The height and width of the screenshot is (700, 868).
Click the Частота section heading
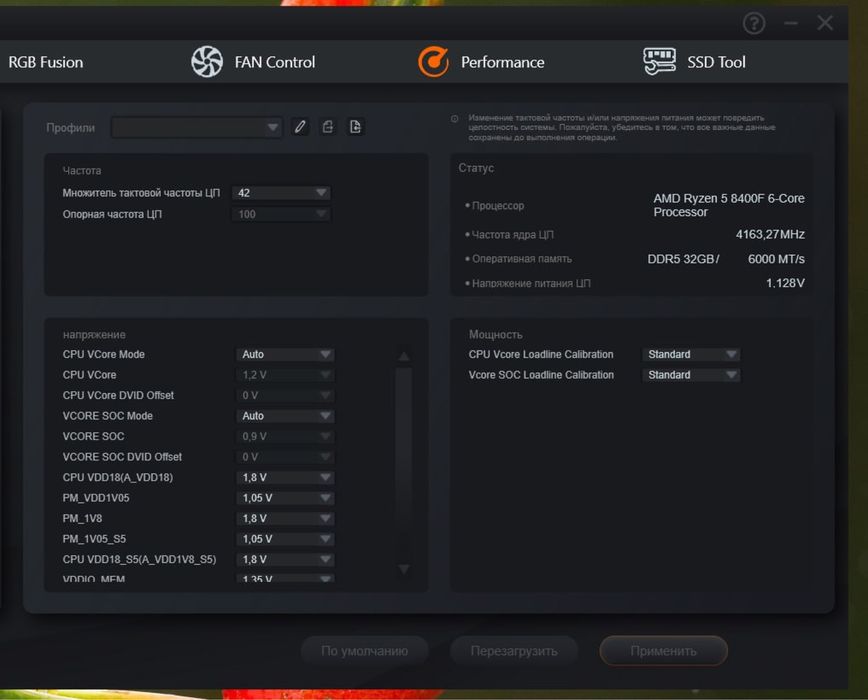(82, 170)
